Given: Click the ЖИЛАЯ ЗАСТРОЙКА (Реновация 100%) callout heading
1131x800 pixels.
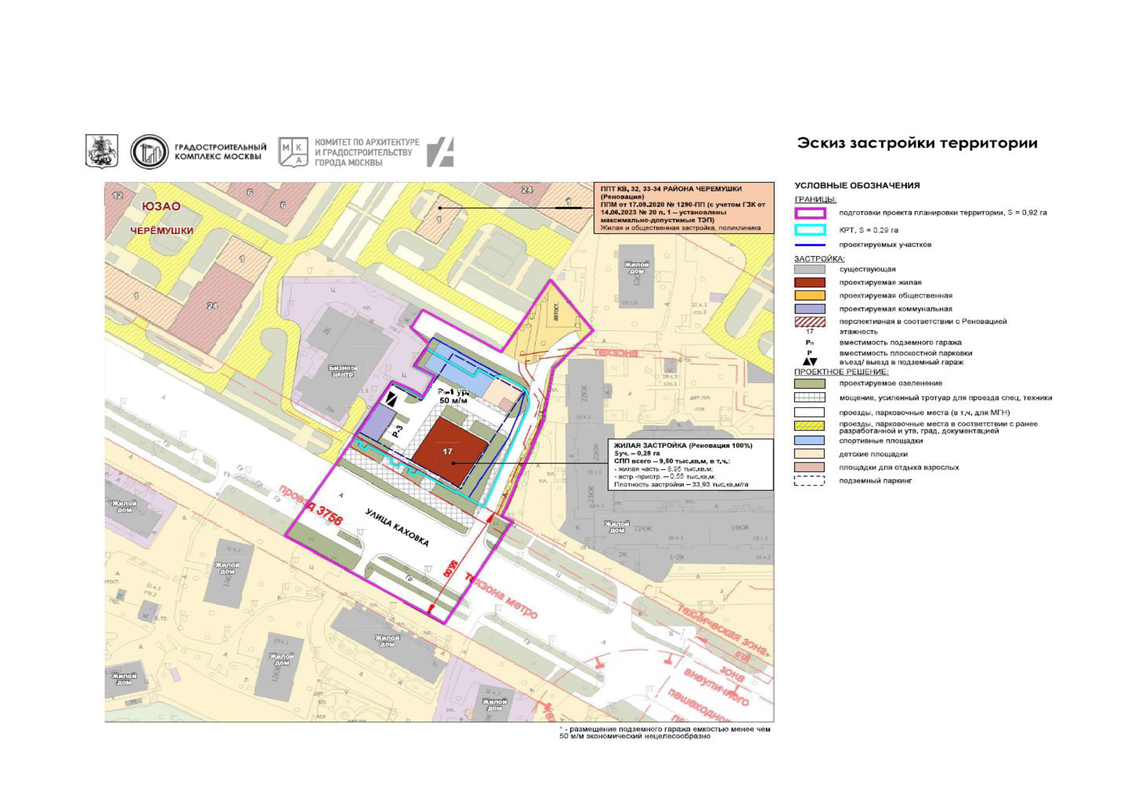Looking at the screenshot, I should coord(683,446).
